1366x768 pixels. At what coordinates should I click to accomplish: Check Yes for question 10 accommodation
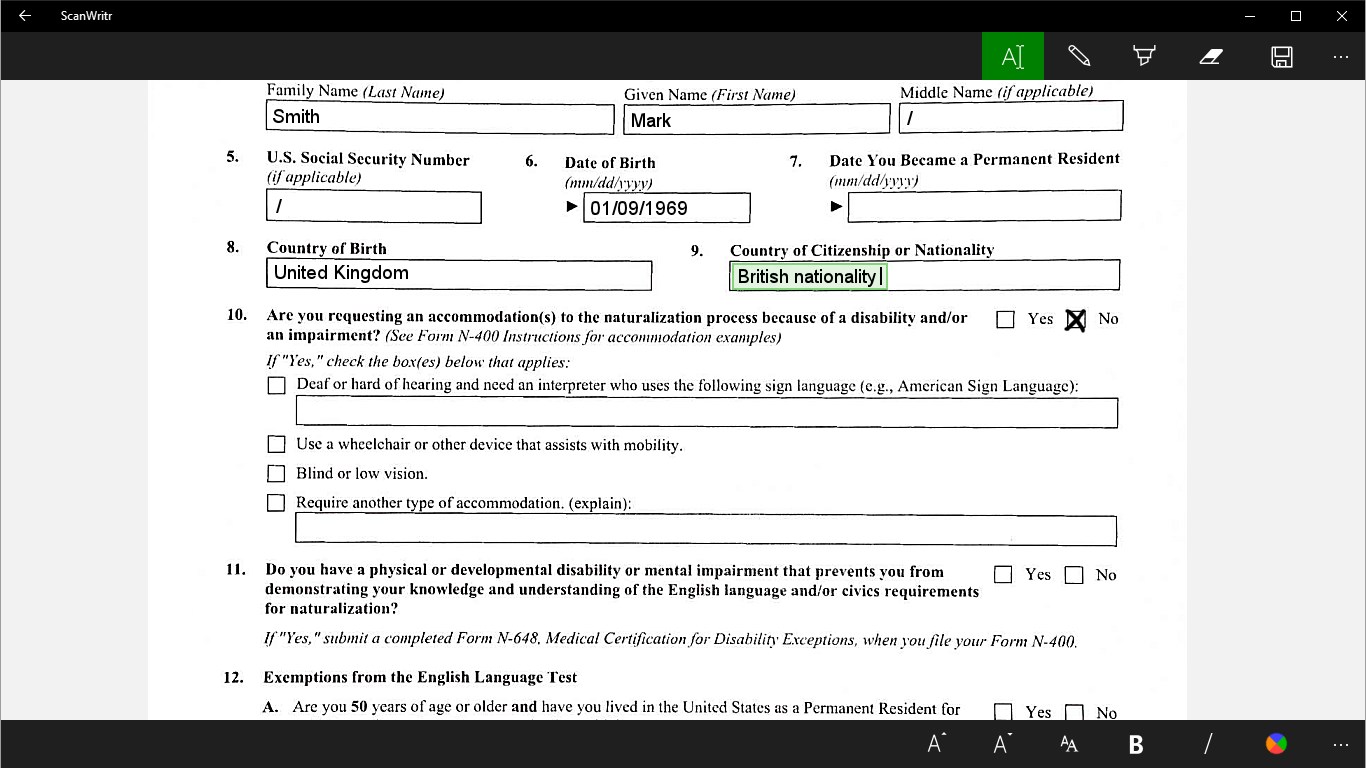coord(1006,319)
